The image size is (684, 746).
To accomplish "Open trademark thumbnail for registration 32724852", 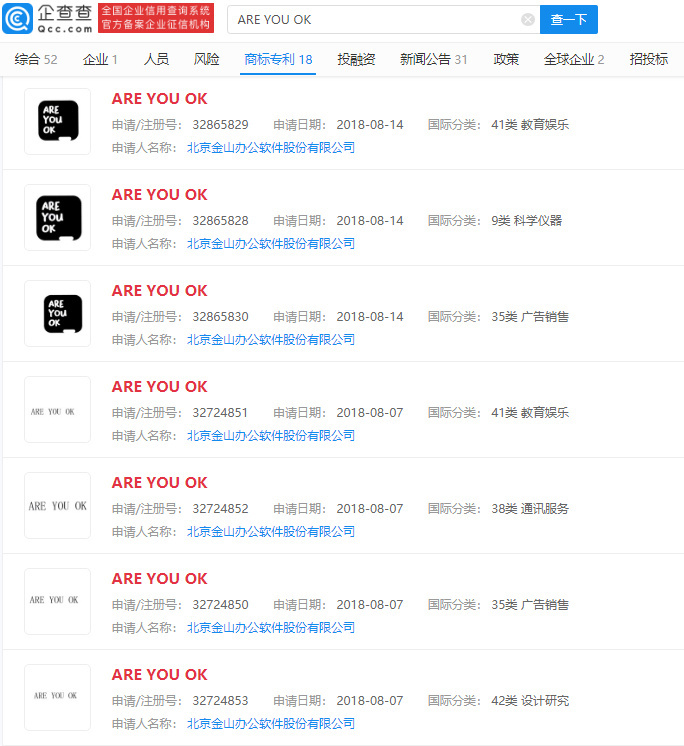I will [58, 505].
